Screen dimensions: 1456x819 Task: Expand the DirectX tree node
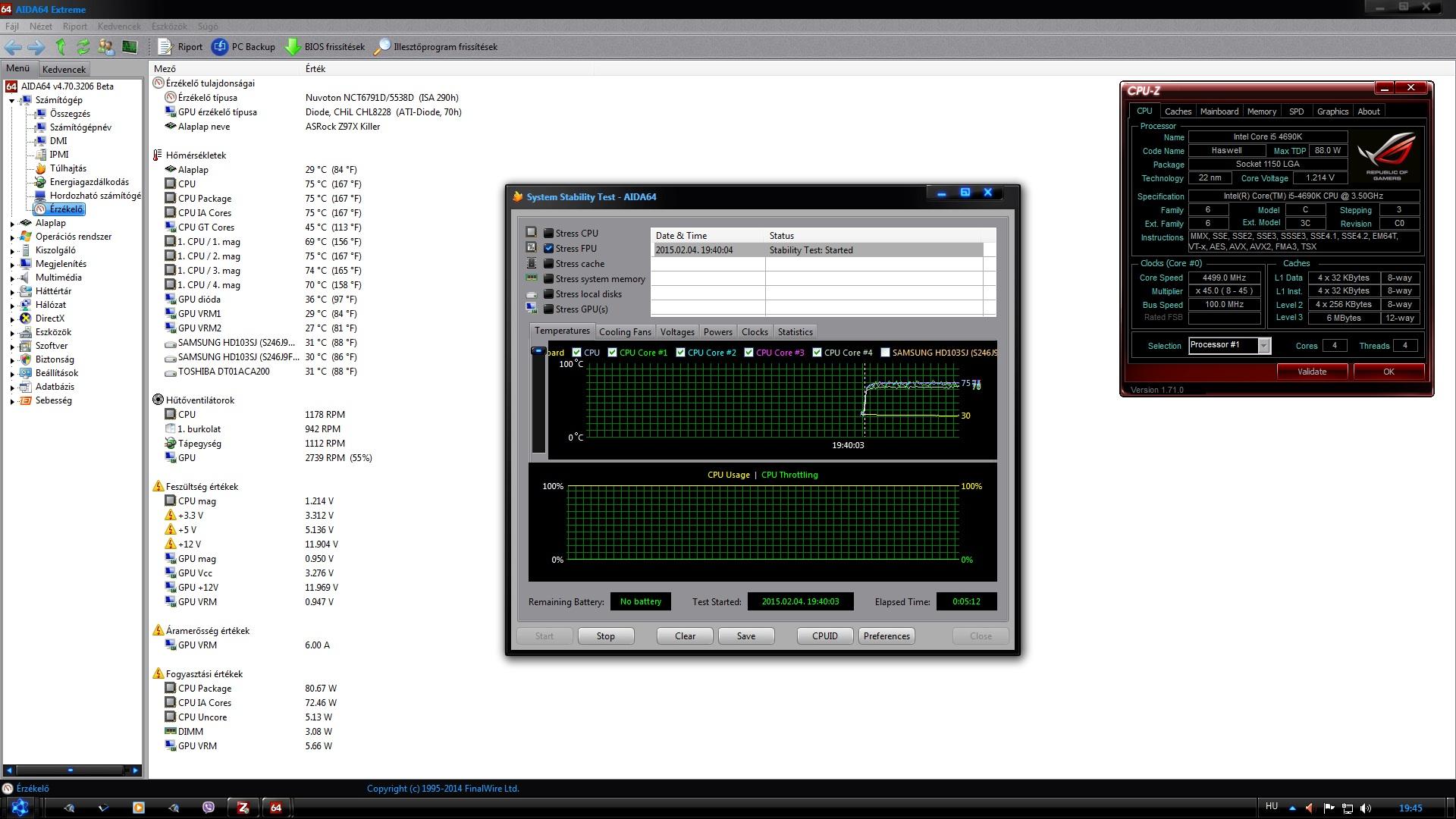[12, 319]
